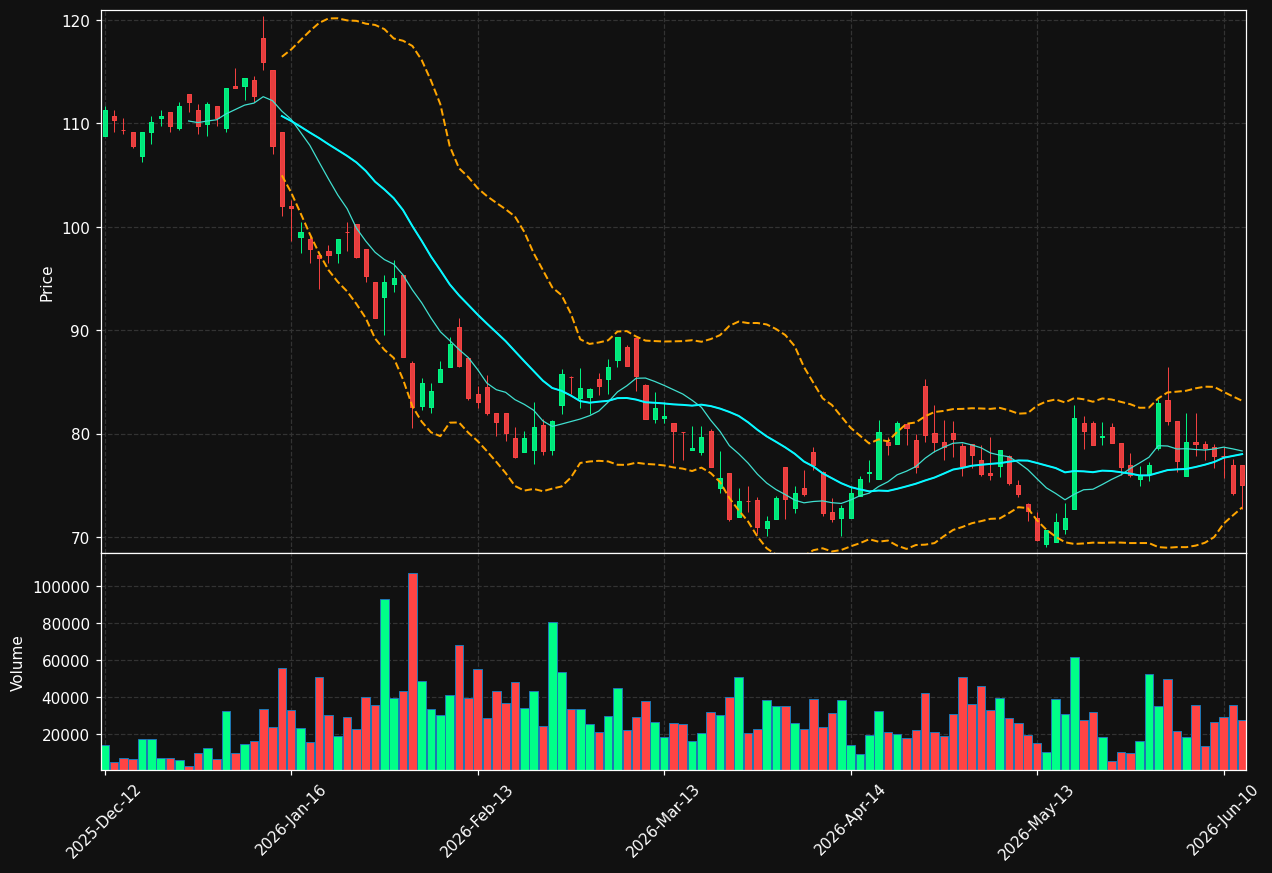The height and width of the screenshot is (873, 1272).
Task: Click the 2026-Jun-10 date label
Action: pos(1223,820)
